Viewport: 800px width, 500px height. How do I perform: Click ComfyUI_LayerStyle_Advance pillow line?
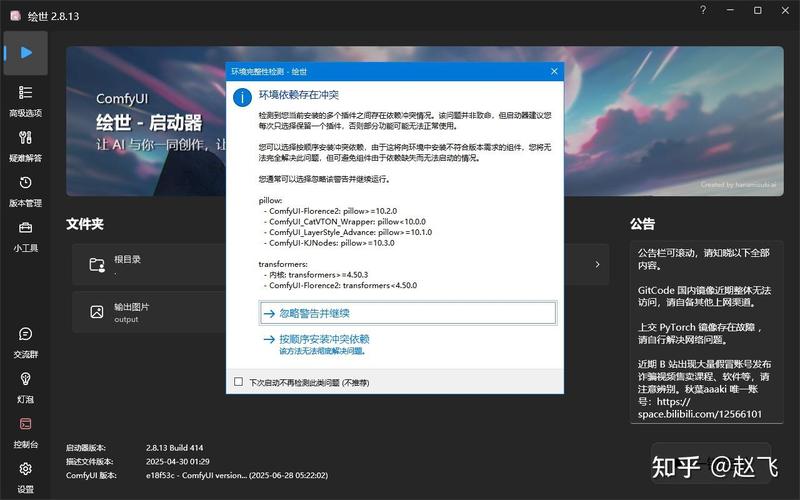tap(350, 232)
